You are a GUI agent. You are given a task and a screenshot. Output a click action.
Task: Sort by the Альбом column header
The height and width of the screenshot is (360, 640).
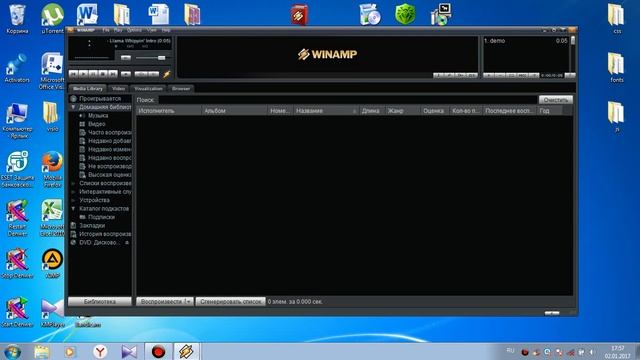coord(234,111)
